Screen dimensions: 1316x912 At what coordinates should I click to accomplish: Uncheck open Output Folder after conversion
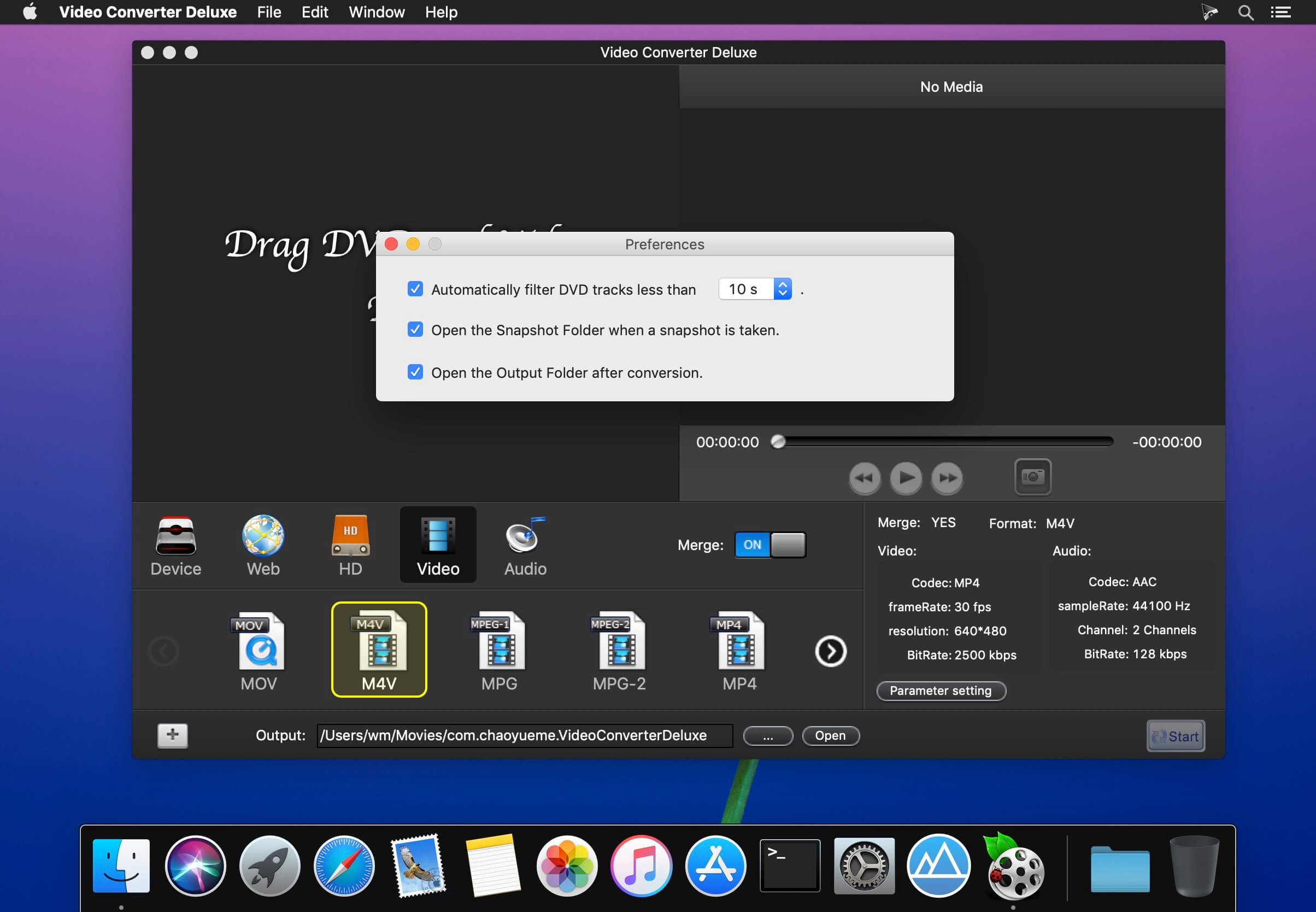point(415,372)
